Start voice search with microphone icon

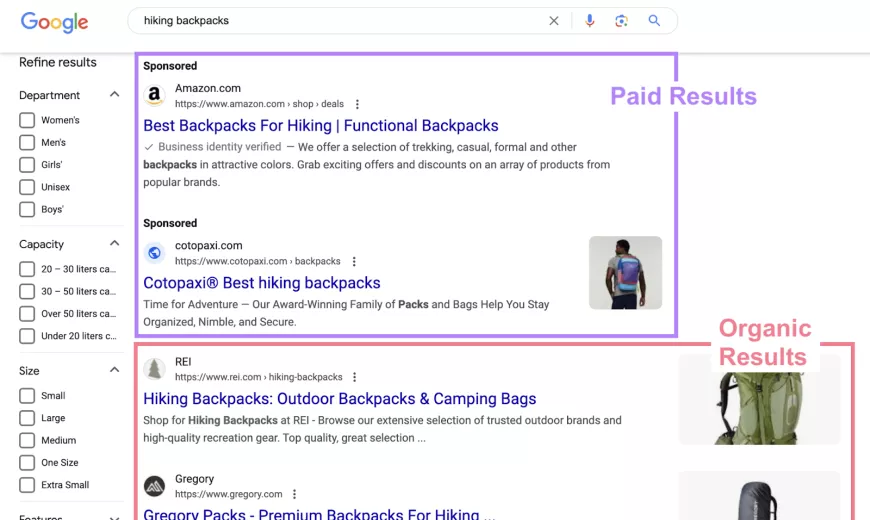tap(590, 21)
